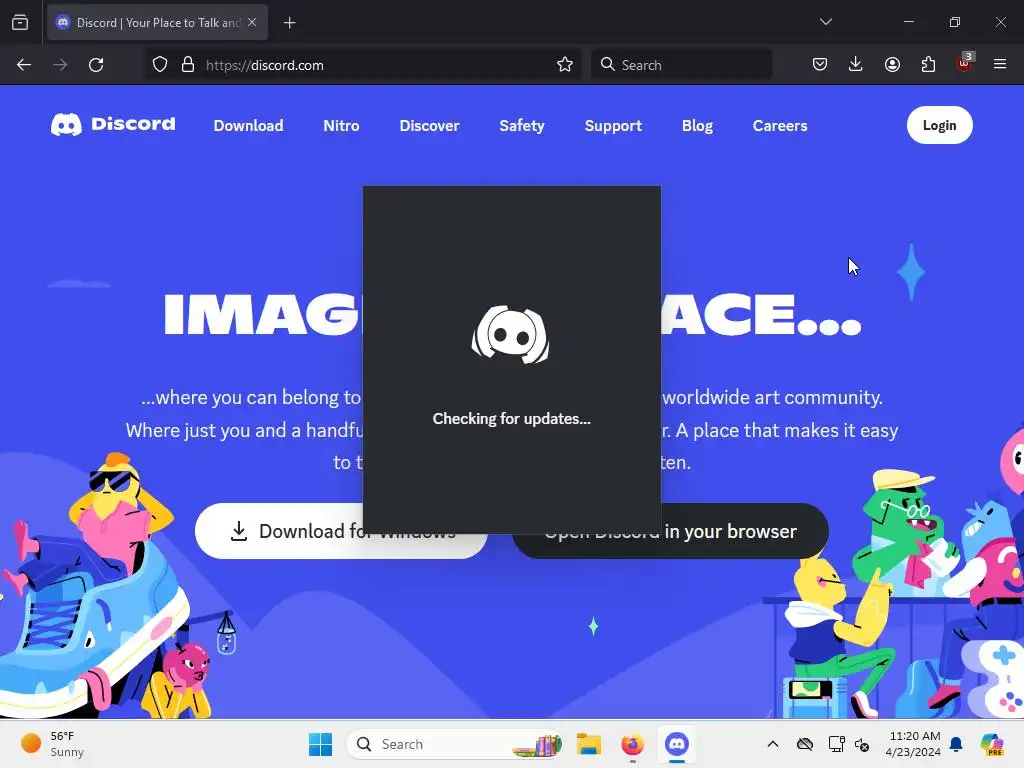Click the Firefox taskbar icon
Screen dimensions: 1024x768
click(x=632, y=744)
